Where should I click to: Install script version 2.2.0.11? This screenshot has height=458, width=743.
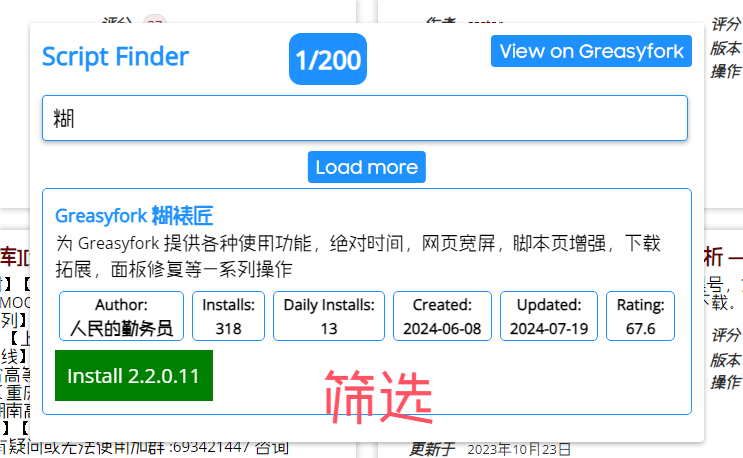pos(133,376)
